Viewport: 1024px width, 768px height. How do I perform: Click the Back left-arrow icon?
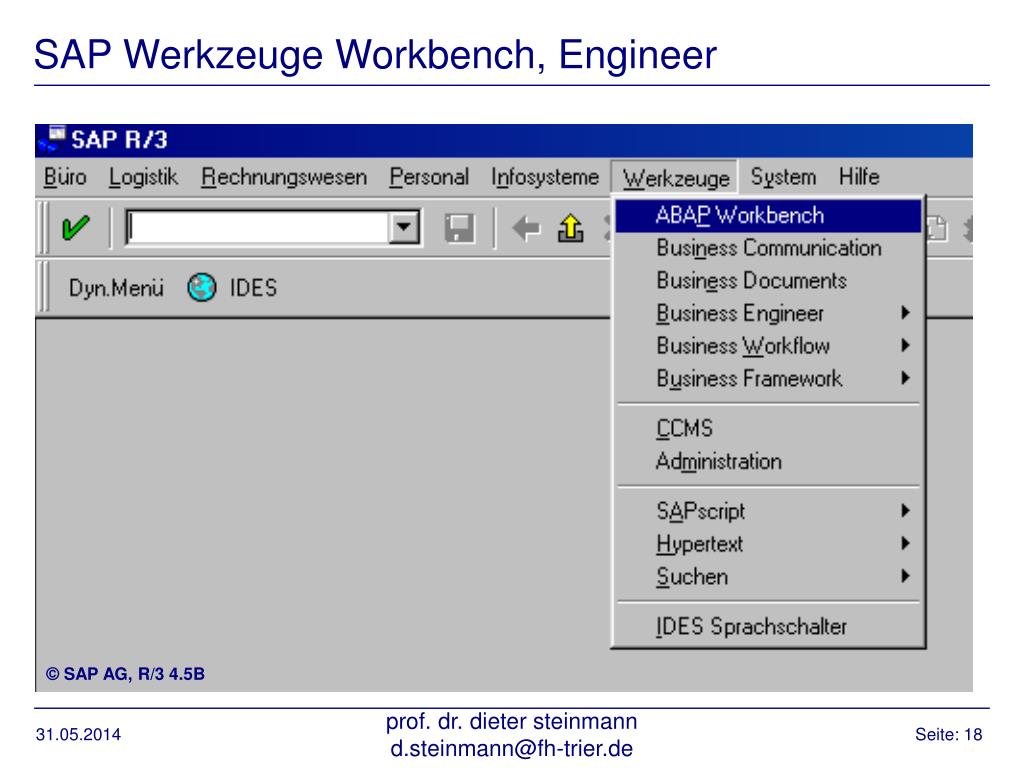tap(526, 229)
